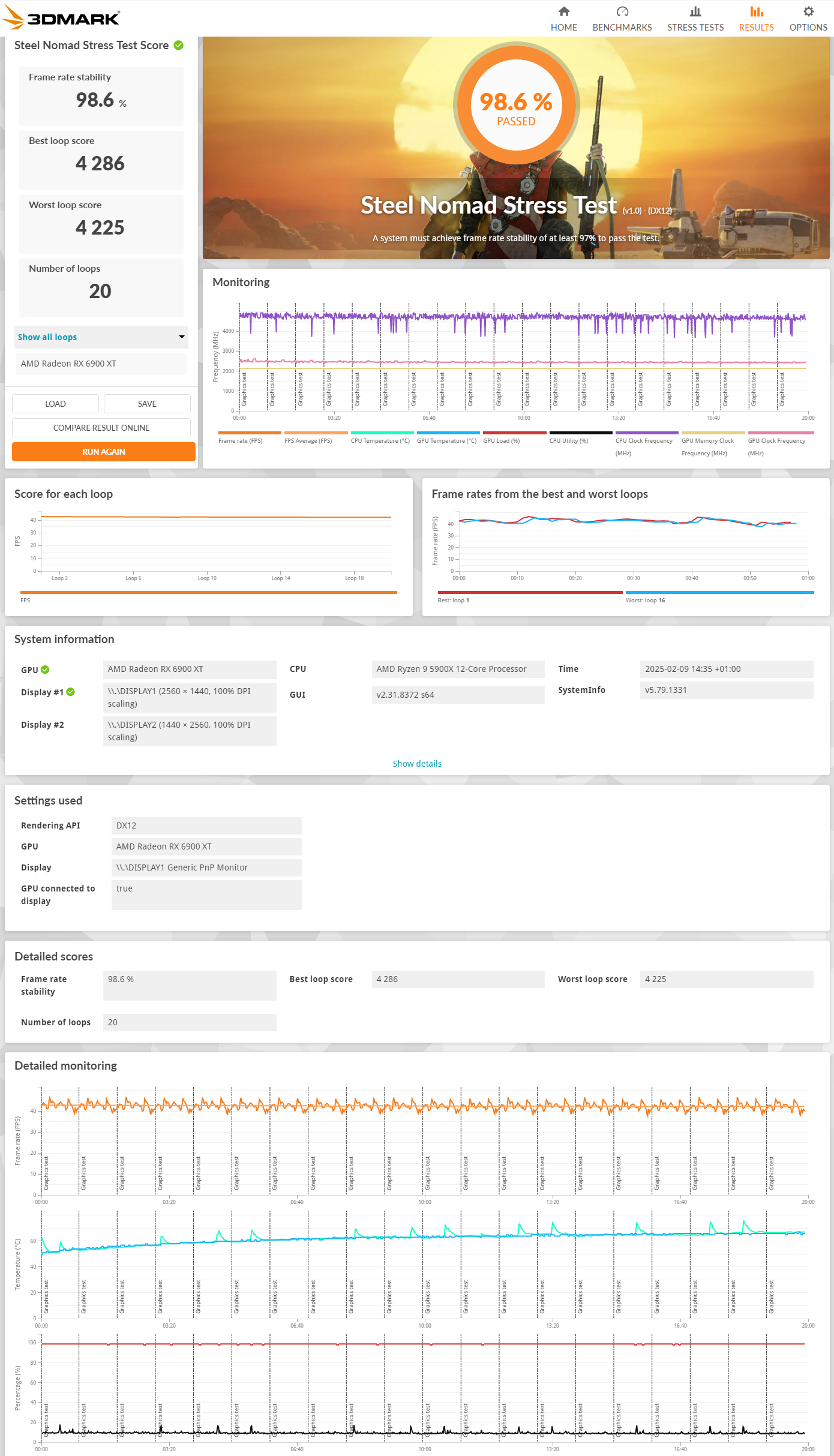Open Options gear icon

pyautogui.click(x=808, y=11)
